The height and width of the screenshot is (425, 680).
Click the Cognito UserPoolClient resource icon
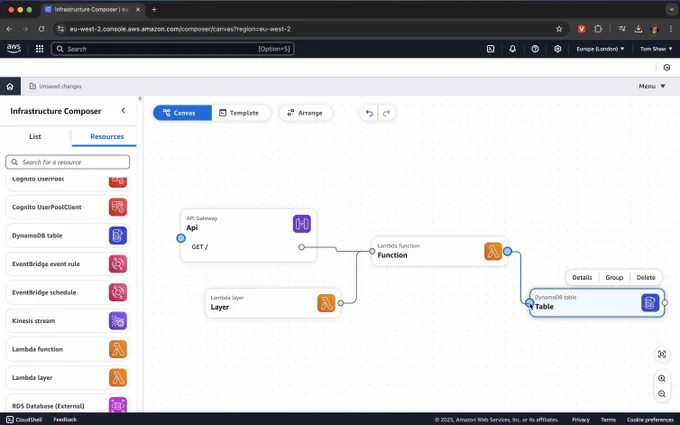pyautogui.click(x=118, y=207)
